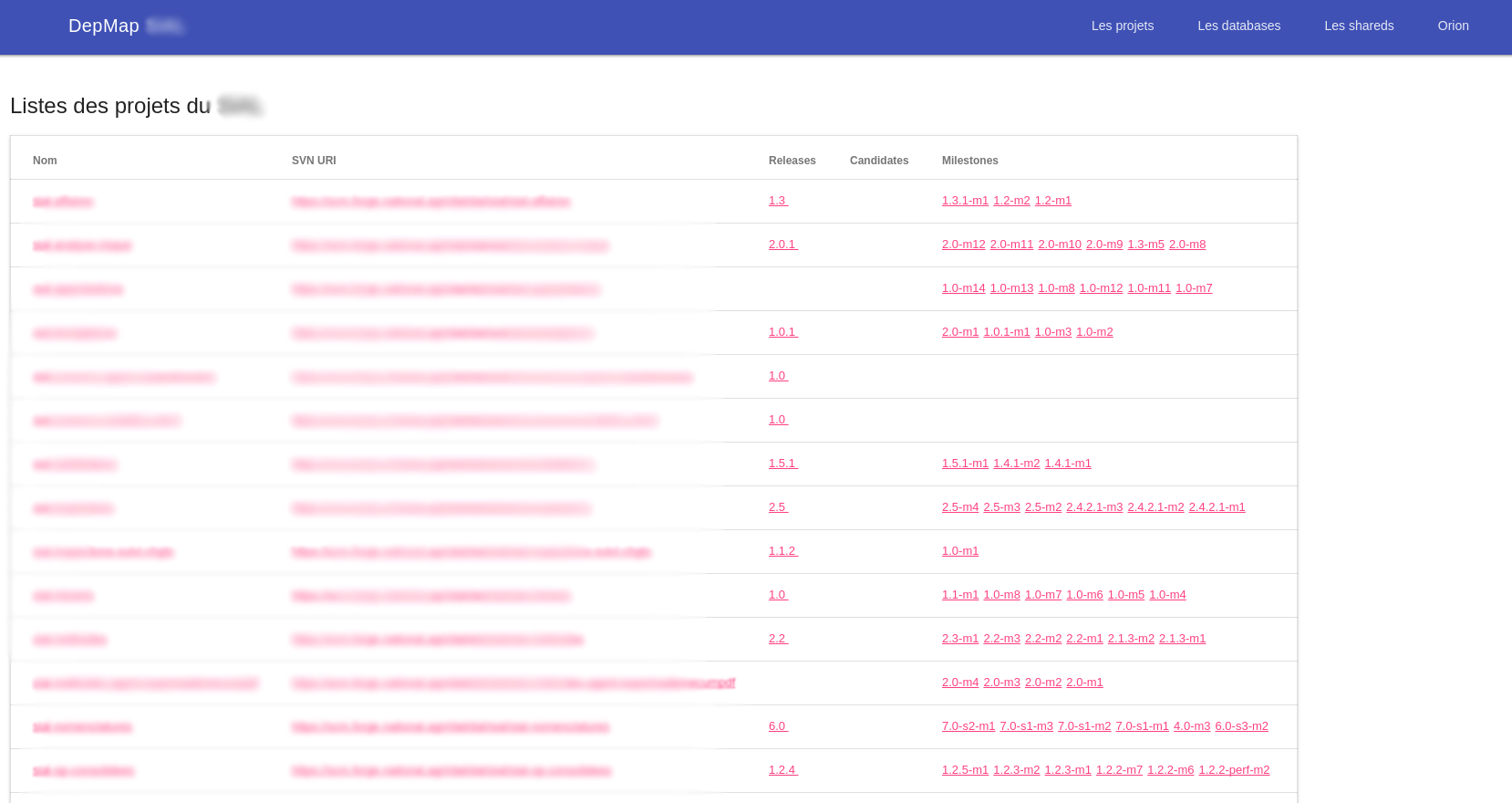Viewport: 1512px width, 803px height.
Task: Click the DepMap brand title
Action: 104,26
